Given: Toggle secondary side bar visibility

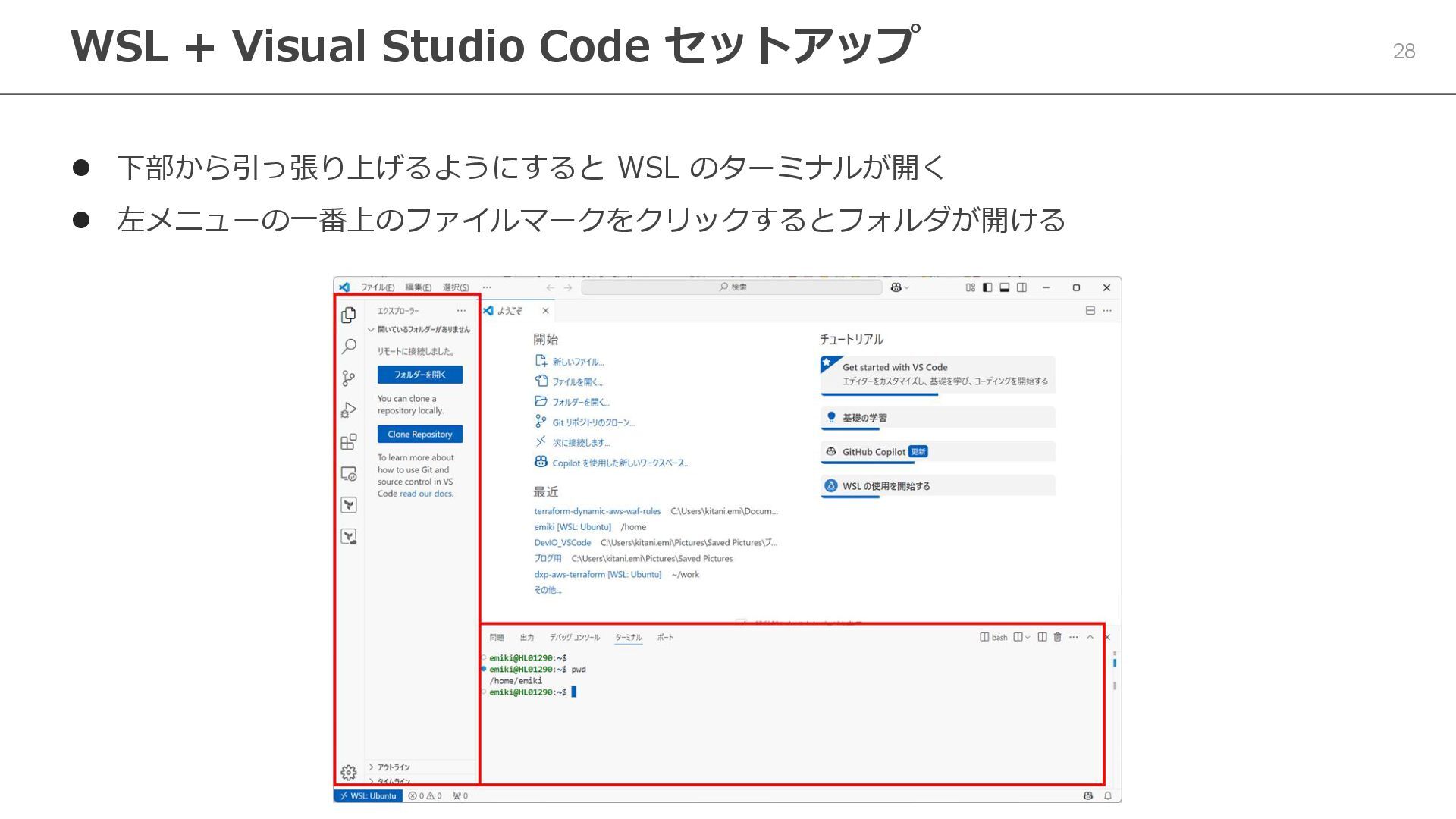Looking at the screenshot, I should pyautogui.click(x=1022, y=287).
